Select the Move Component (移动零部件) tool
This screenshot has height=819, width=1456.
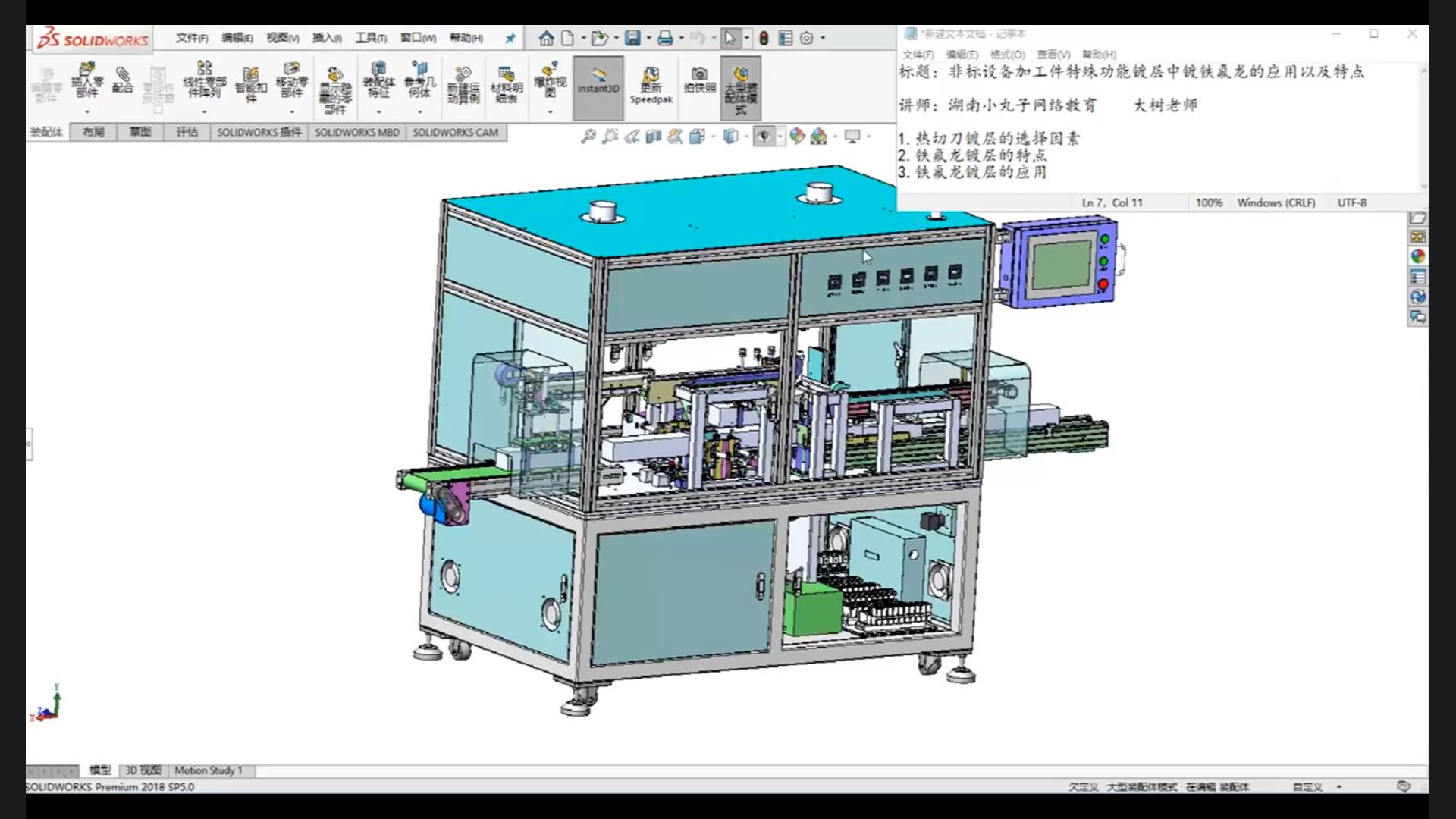(x=292, y=80)
